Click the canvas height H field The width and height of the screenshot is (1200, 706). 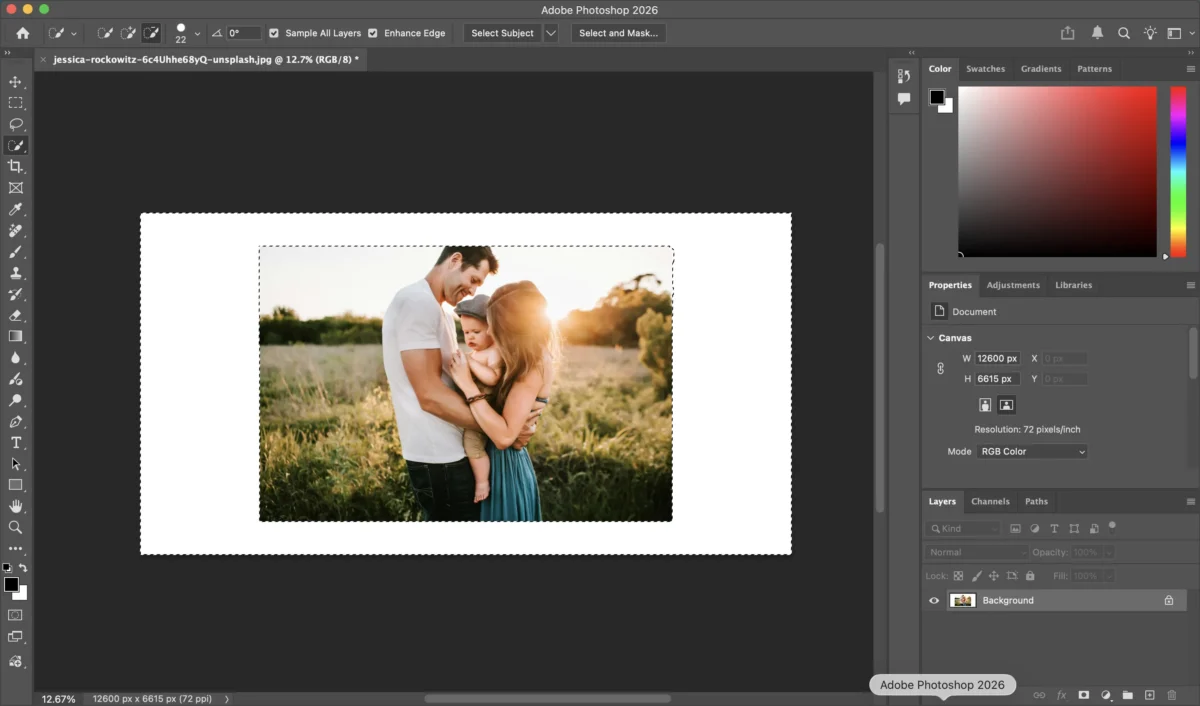[x=998, y=379]
